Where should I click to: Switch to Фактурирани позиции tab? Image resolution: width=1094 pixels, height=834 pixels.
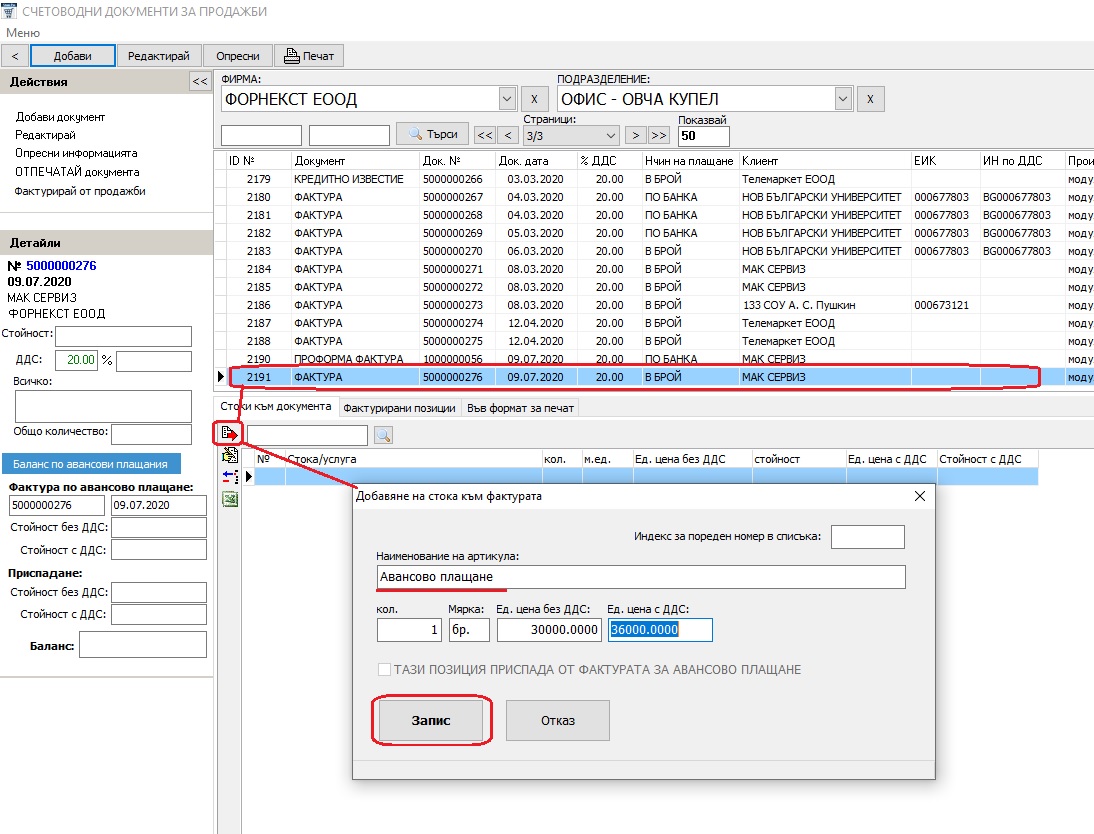point(400,408)
